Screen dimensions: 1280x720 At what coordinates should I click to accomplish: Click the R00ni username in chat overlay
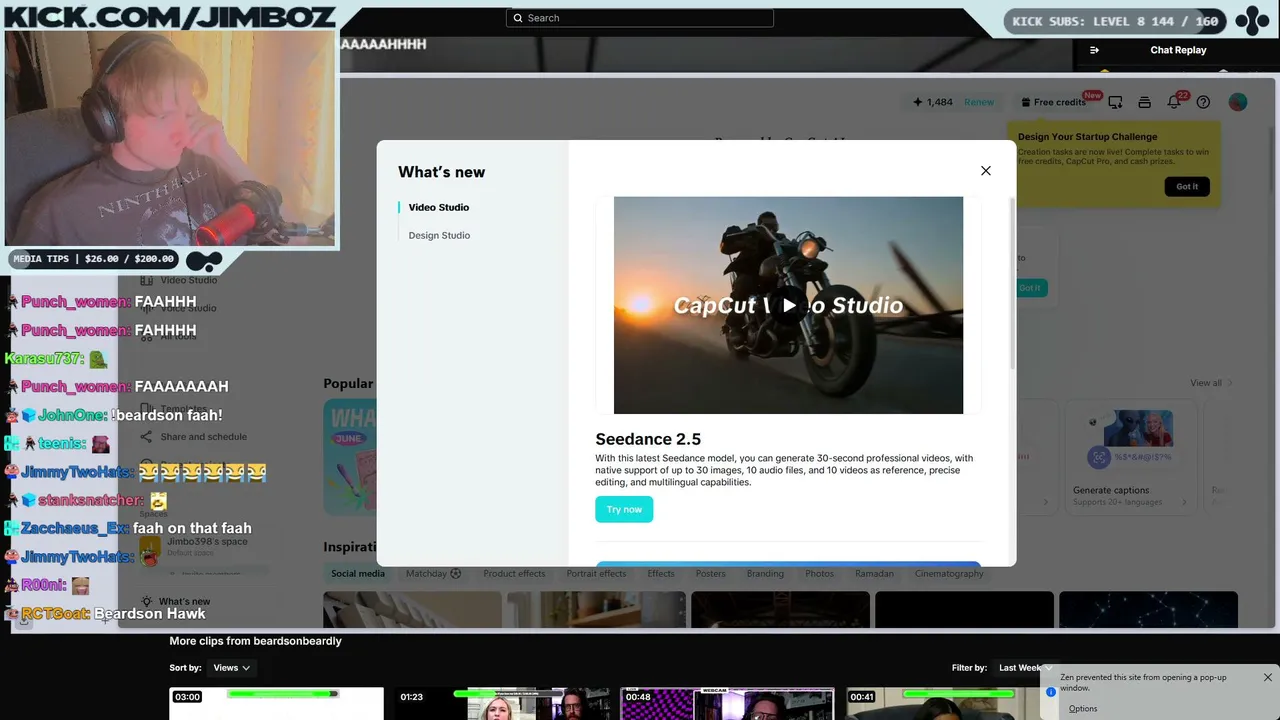pyautogui.click(x=43, y=585)
